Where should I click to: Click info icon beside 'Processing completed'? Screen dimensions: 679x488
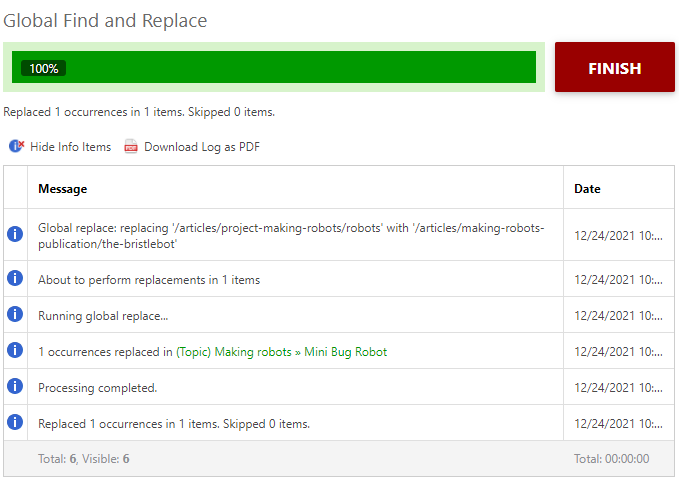(x=15, y=386)
